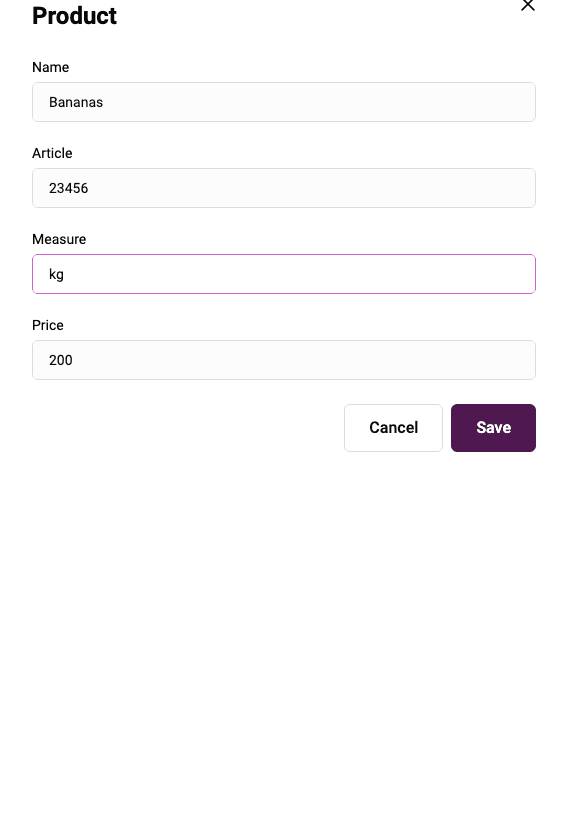The width and height of the screenshot is (568, 836).
Task: Save the product details
Action: [x=493, y=428]
